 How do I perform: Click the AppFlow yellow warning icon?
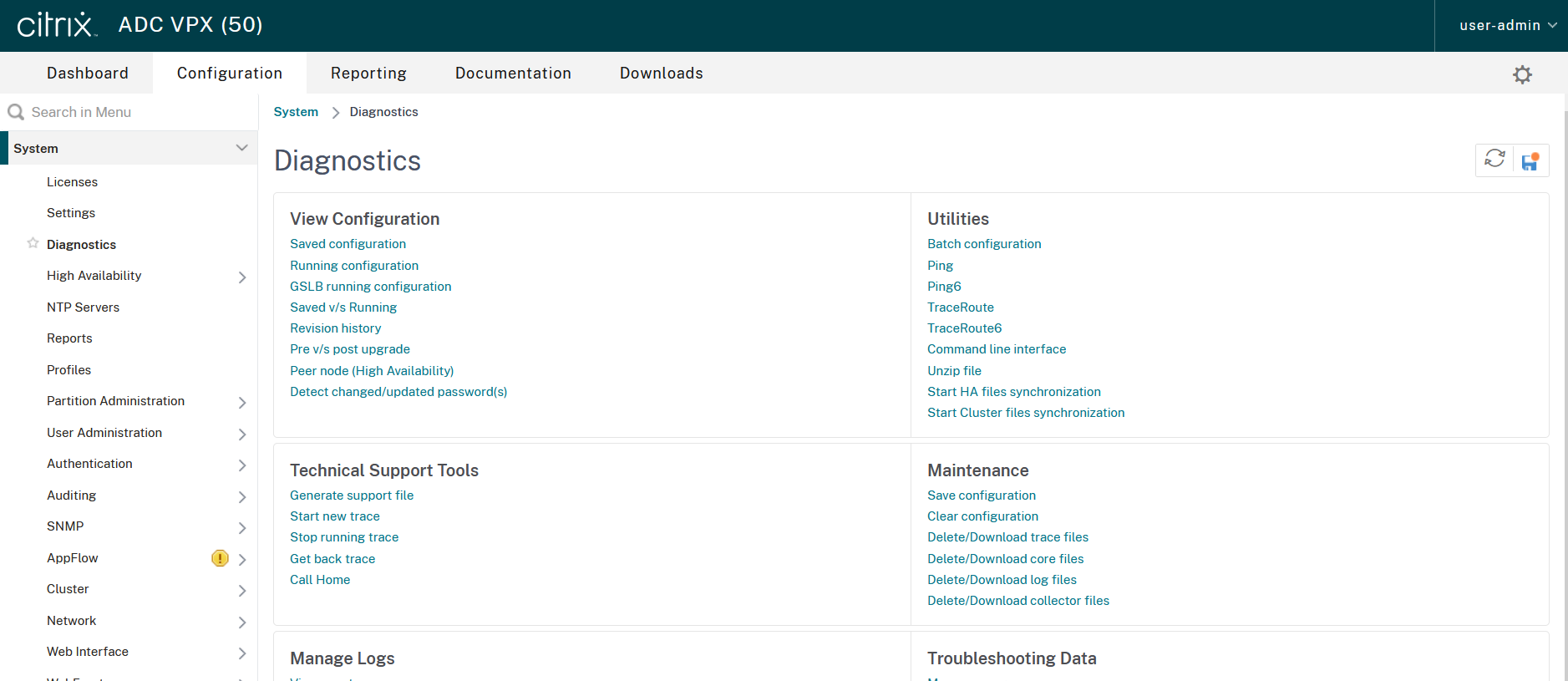(220, 558)
